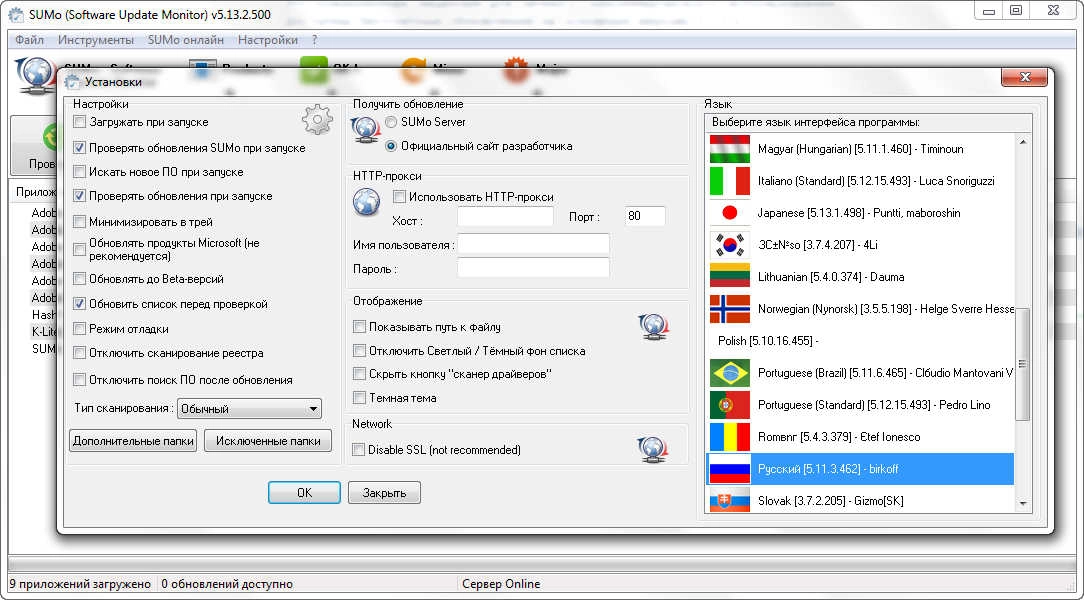The height and width of the screenshot is (600, 1084).
Task: Toggle Режим отладки checkbox
Action: pos(80,329)
